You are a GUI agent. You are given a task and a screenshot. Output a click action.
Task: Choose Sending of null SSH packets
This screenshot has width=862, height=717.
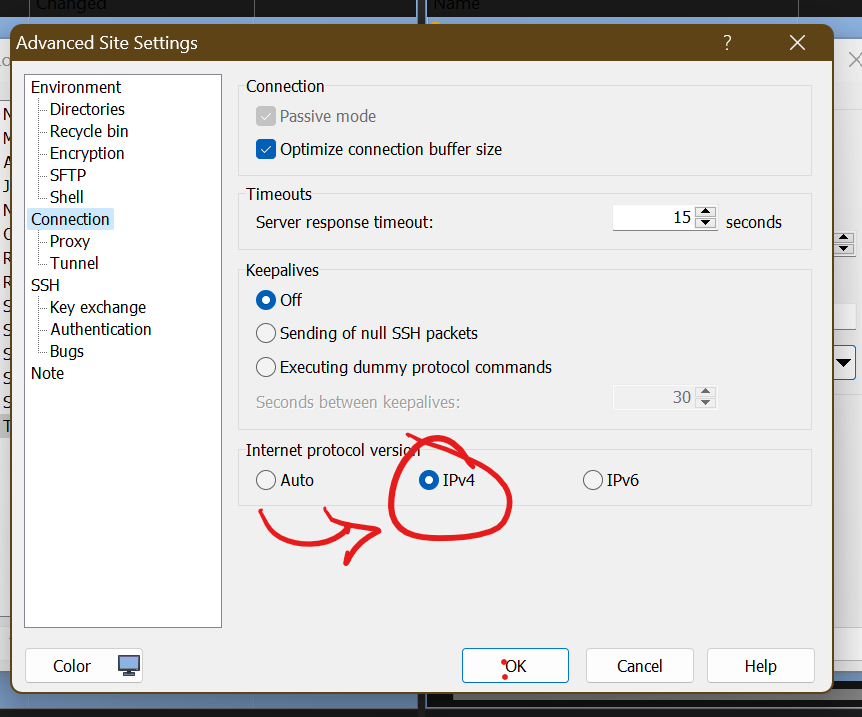266,333
